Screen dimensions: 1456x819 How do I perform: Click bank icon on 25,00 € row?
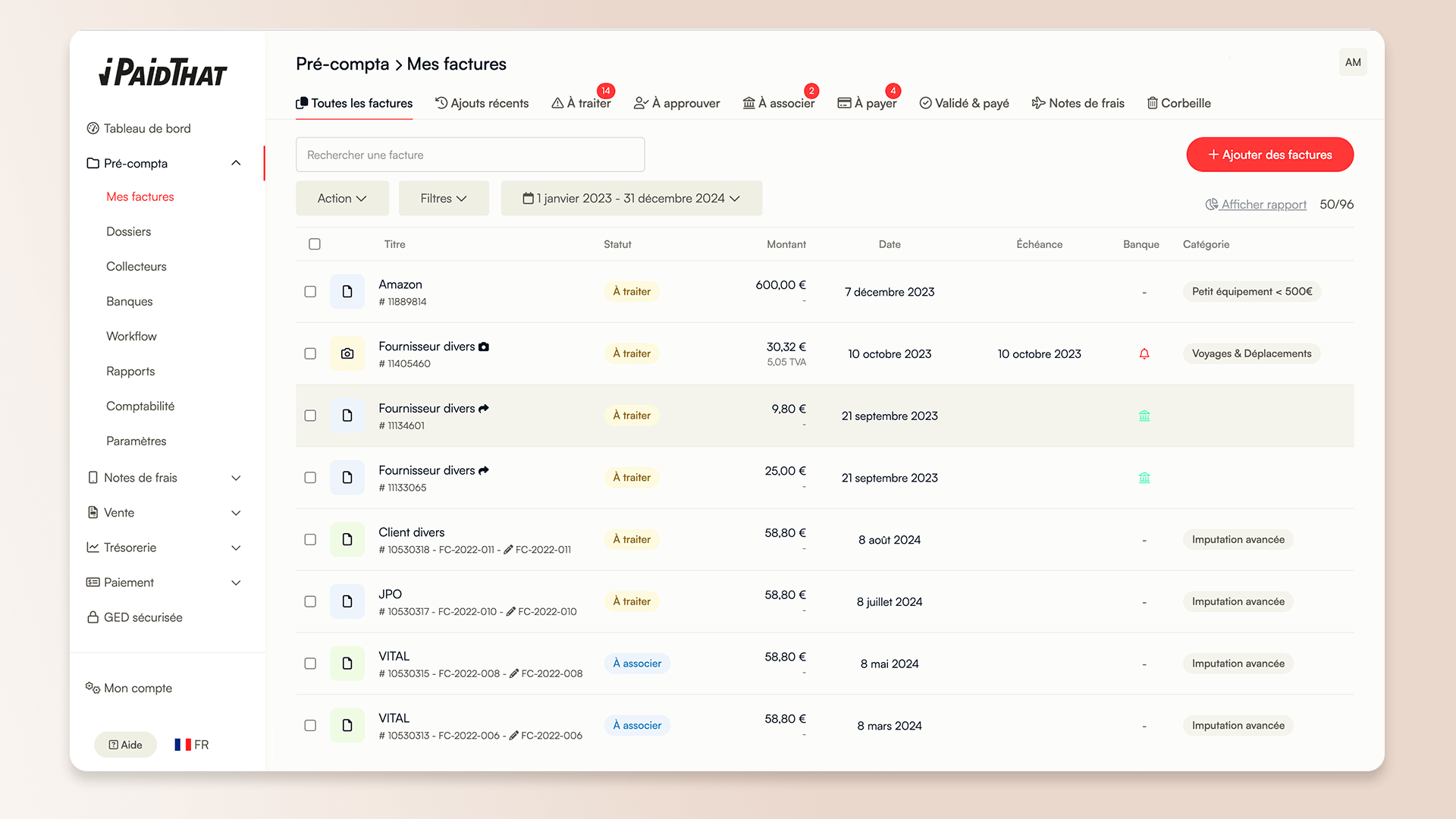click(x=1144, y=478)
